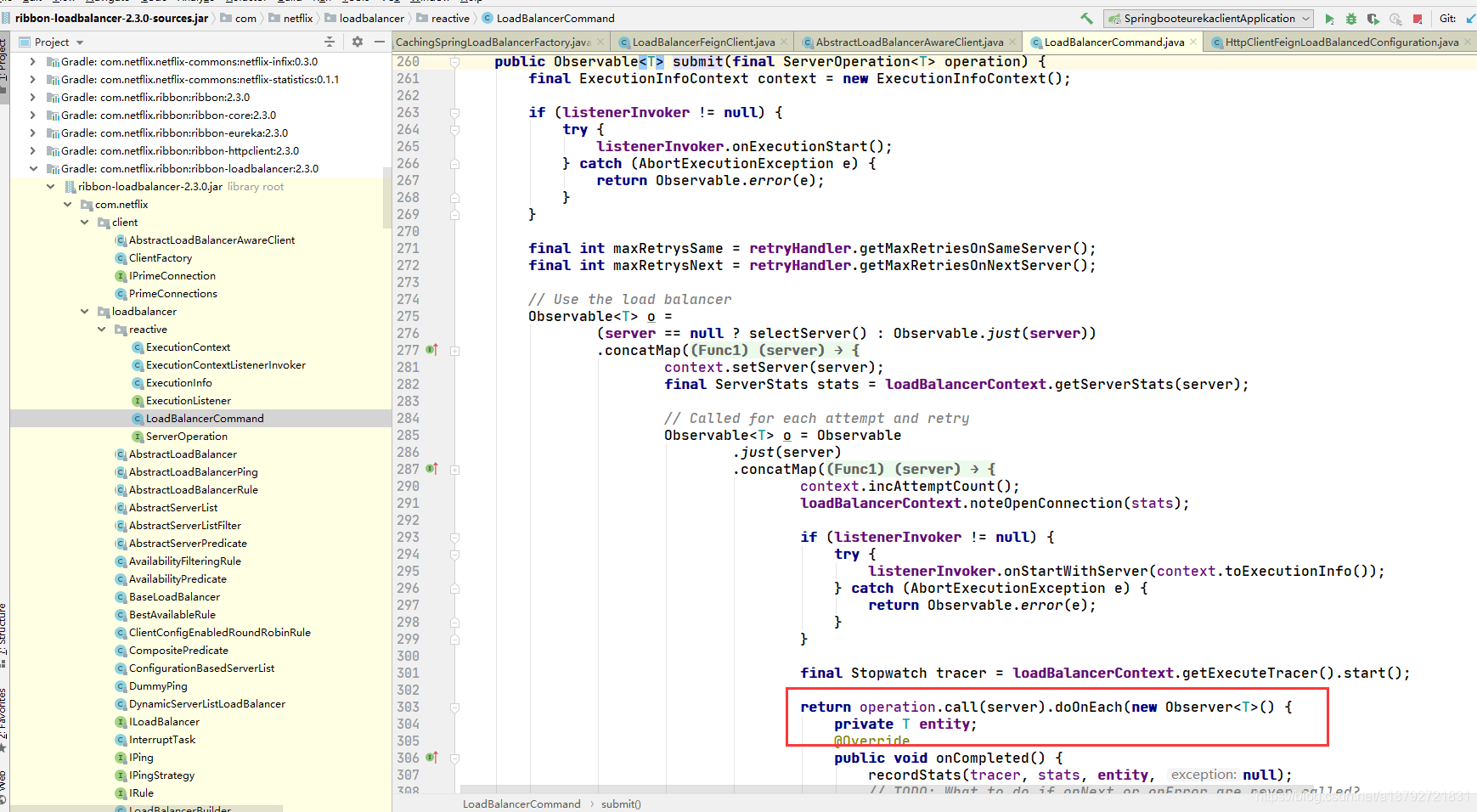Start debugging with the bug icon
This screenshot has width=1477, height=812.
pyautogui.click(x=1351, y=19)
